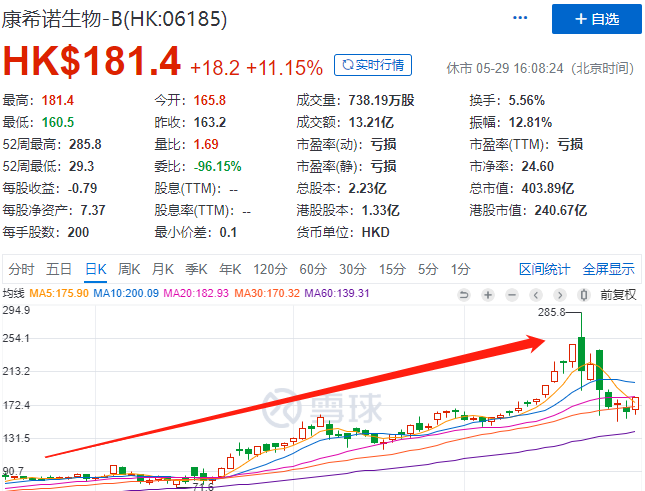Open the 前复权 adjustment dropdown
The height and width of the screenshot is (491, 645).
[x=618, y=295]
